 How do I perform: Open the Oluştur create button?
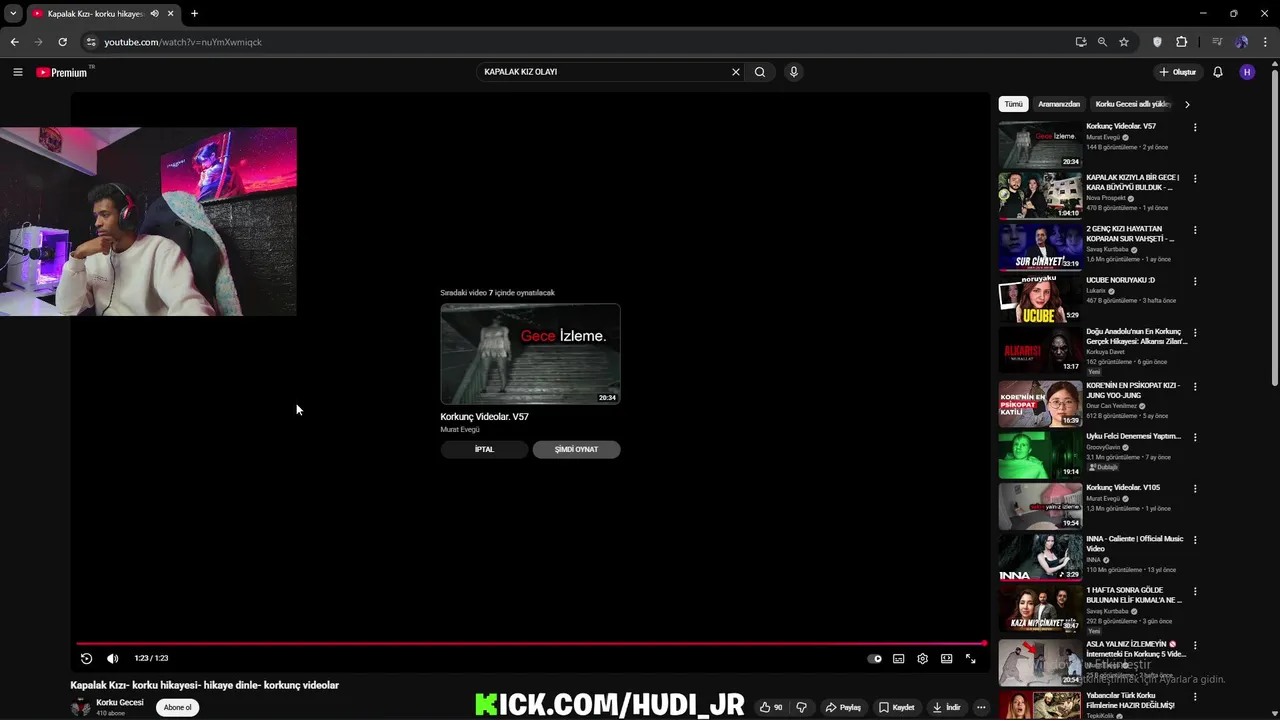[x=1178, y=72]
